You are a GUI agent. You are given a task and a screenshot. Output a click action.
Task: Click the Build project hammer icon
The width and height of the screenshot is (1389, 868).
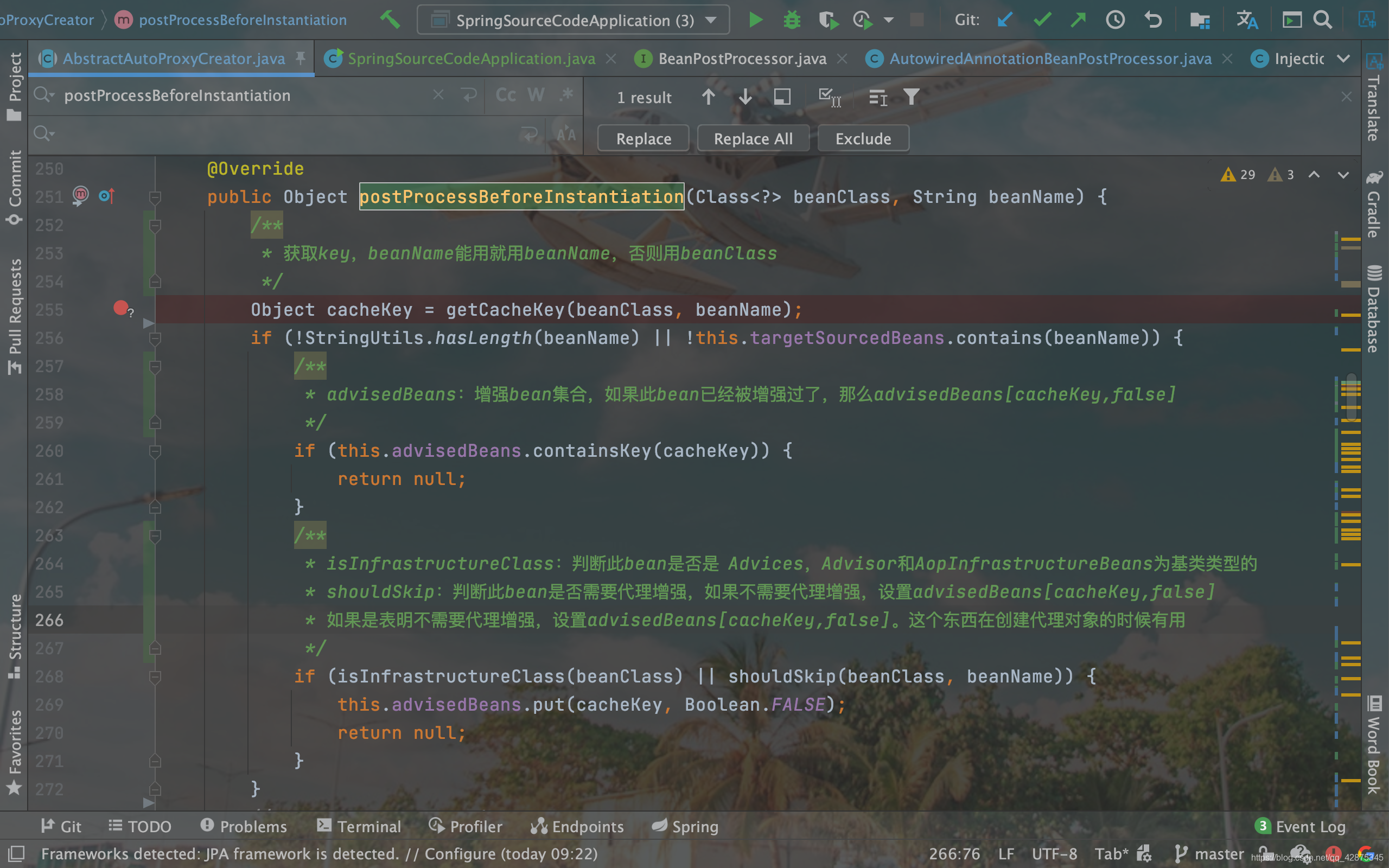coord(390,20)
